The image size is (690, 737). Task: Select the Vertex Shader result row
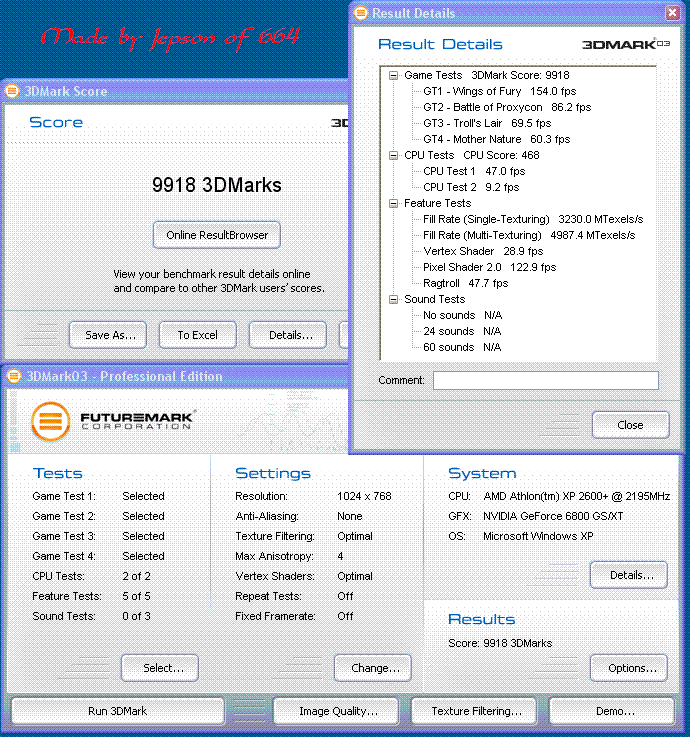coord(483,251)
